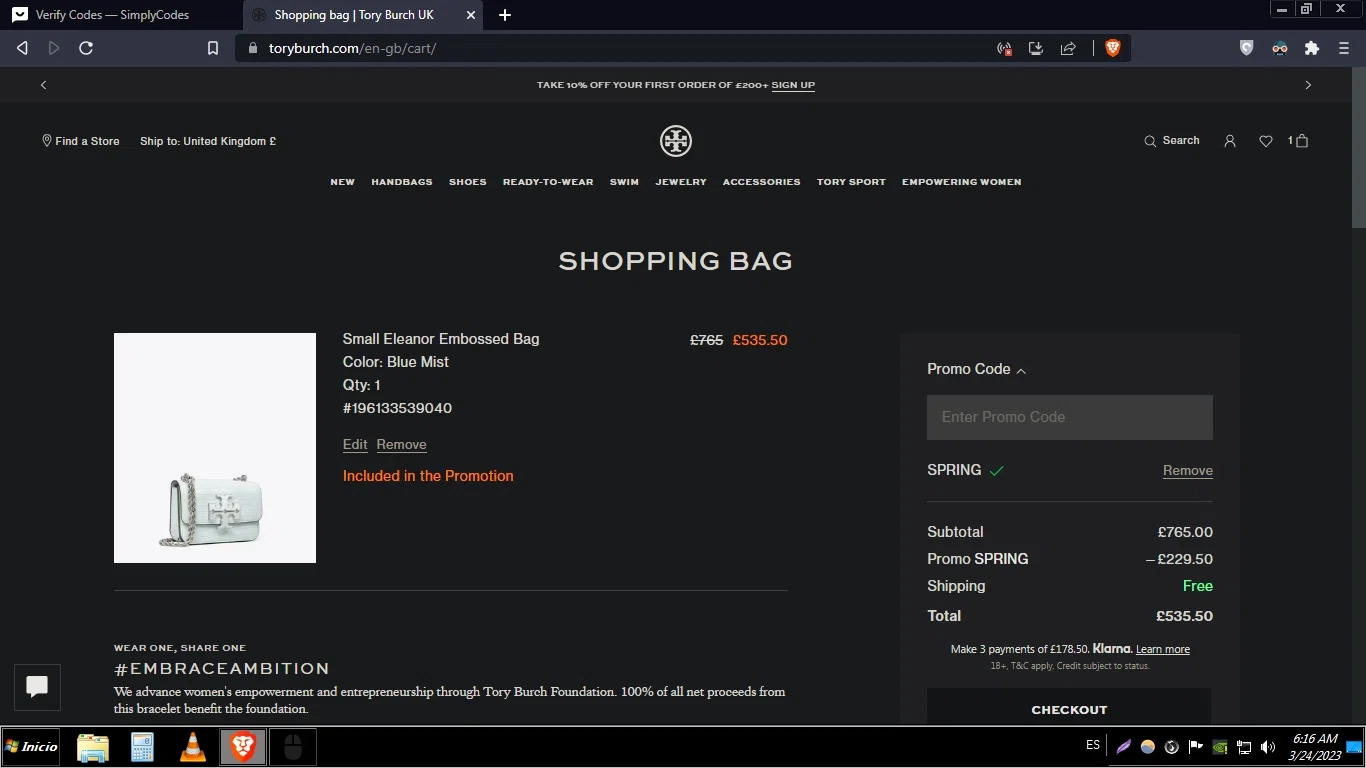Open a new browser tab
Image resolution: width=1366 pixels, height=768 pixels.
pyautogui.click(x=505, y=15)
